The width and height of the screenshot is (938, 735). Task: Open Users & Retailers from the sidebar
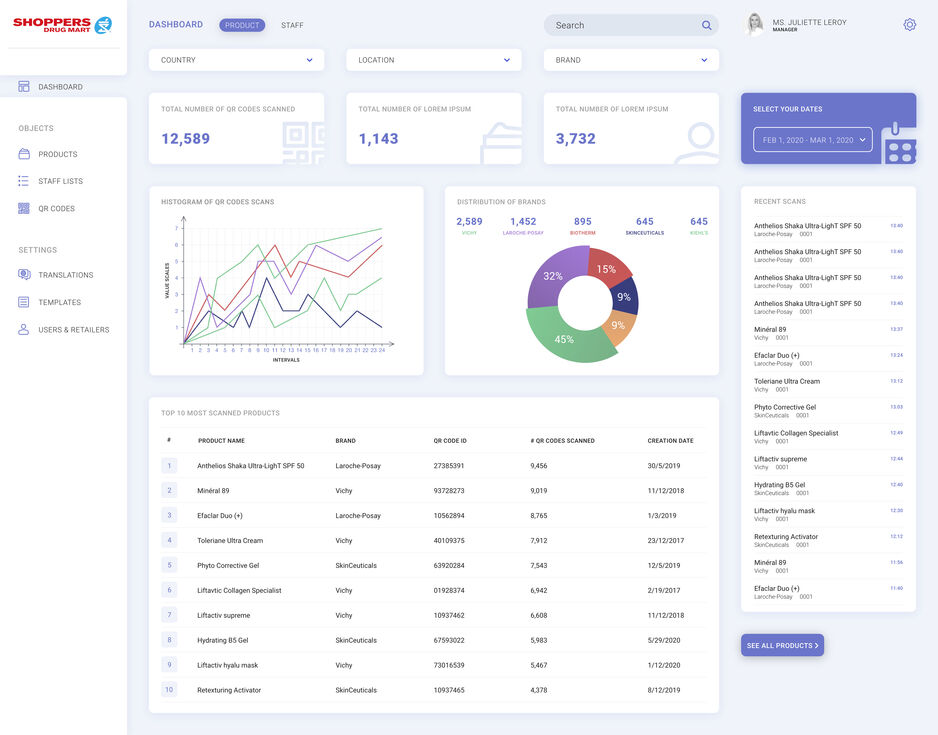tap(74, 330)
